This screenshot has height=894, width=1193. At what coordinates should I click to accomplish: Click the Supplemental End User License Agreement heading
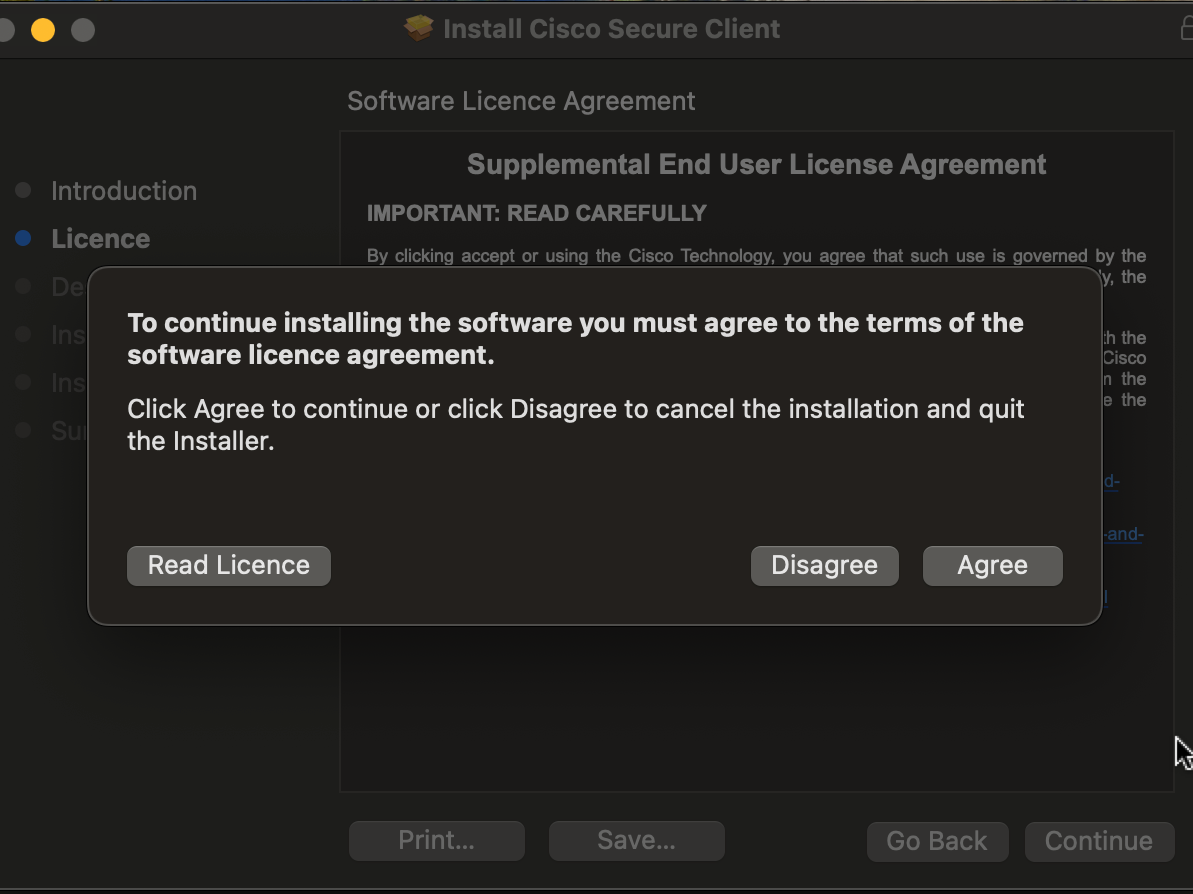[x=756, y=165]
